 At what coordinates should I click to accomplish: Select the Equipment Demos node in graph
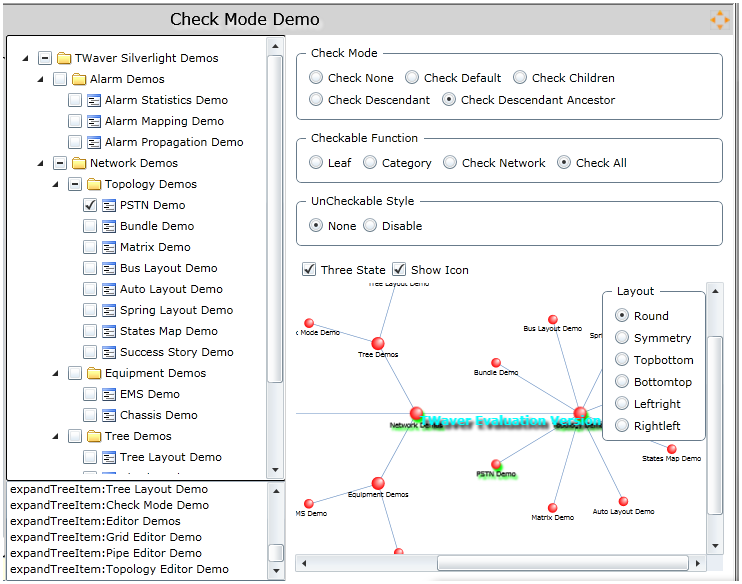click(378, 483)
